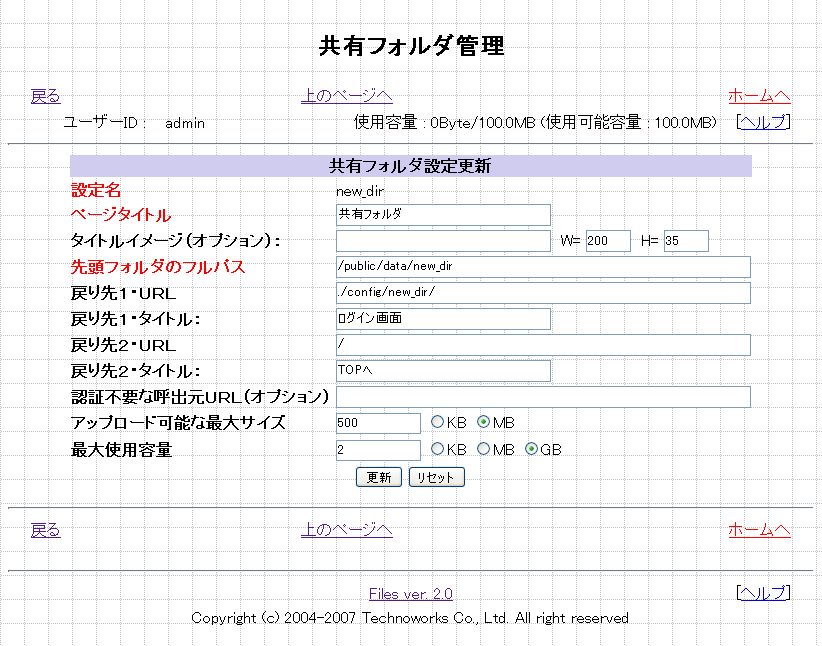This screenshot has width=822, height=646.
Task: Select KB for アップロード可能な最大サイズ
Action: coord(437,423)
